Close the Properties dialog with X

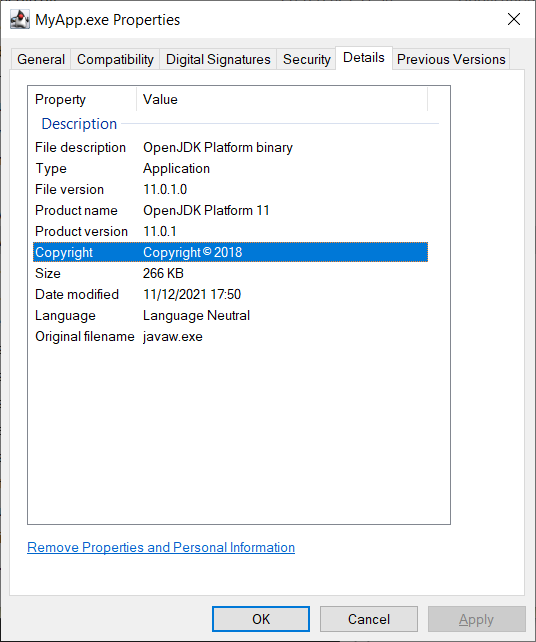click(513, 19)
